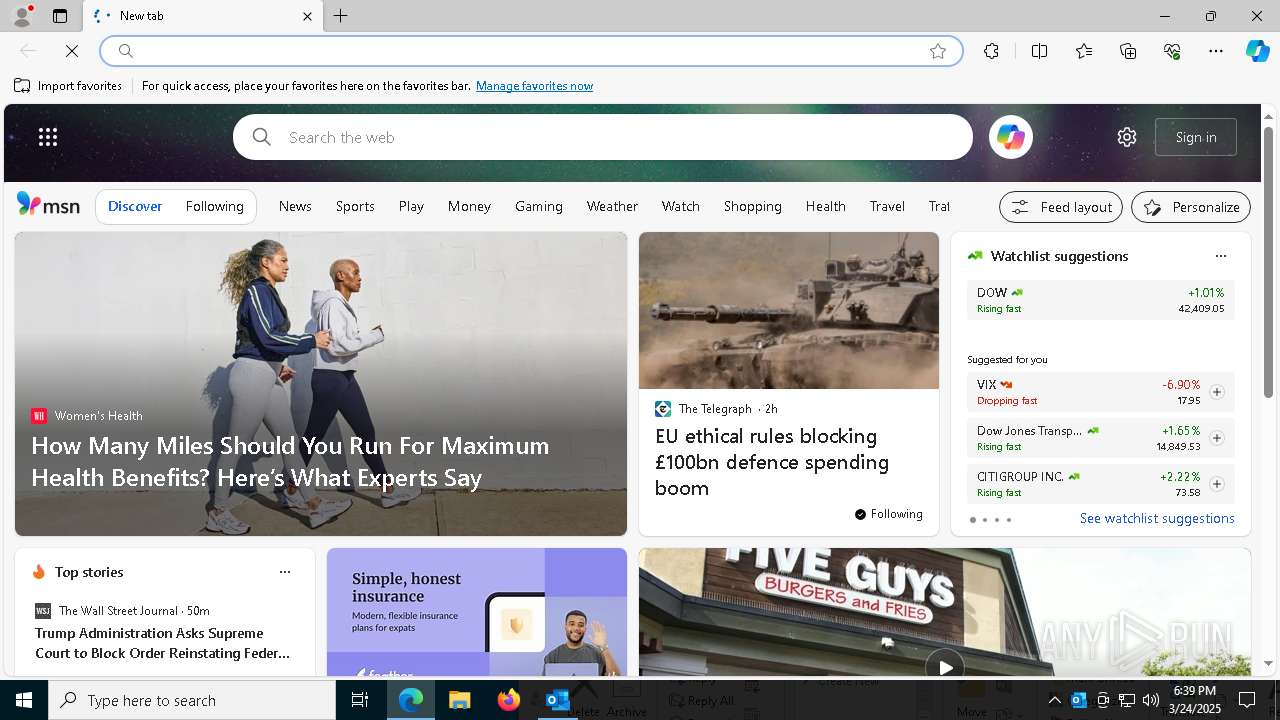Play the Five Guys video
The image size is (1280, 720).
(x=944, y=666)
